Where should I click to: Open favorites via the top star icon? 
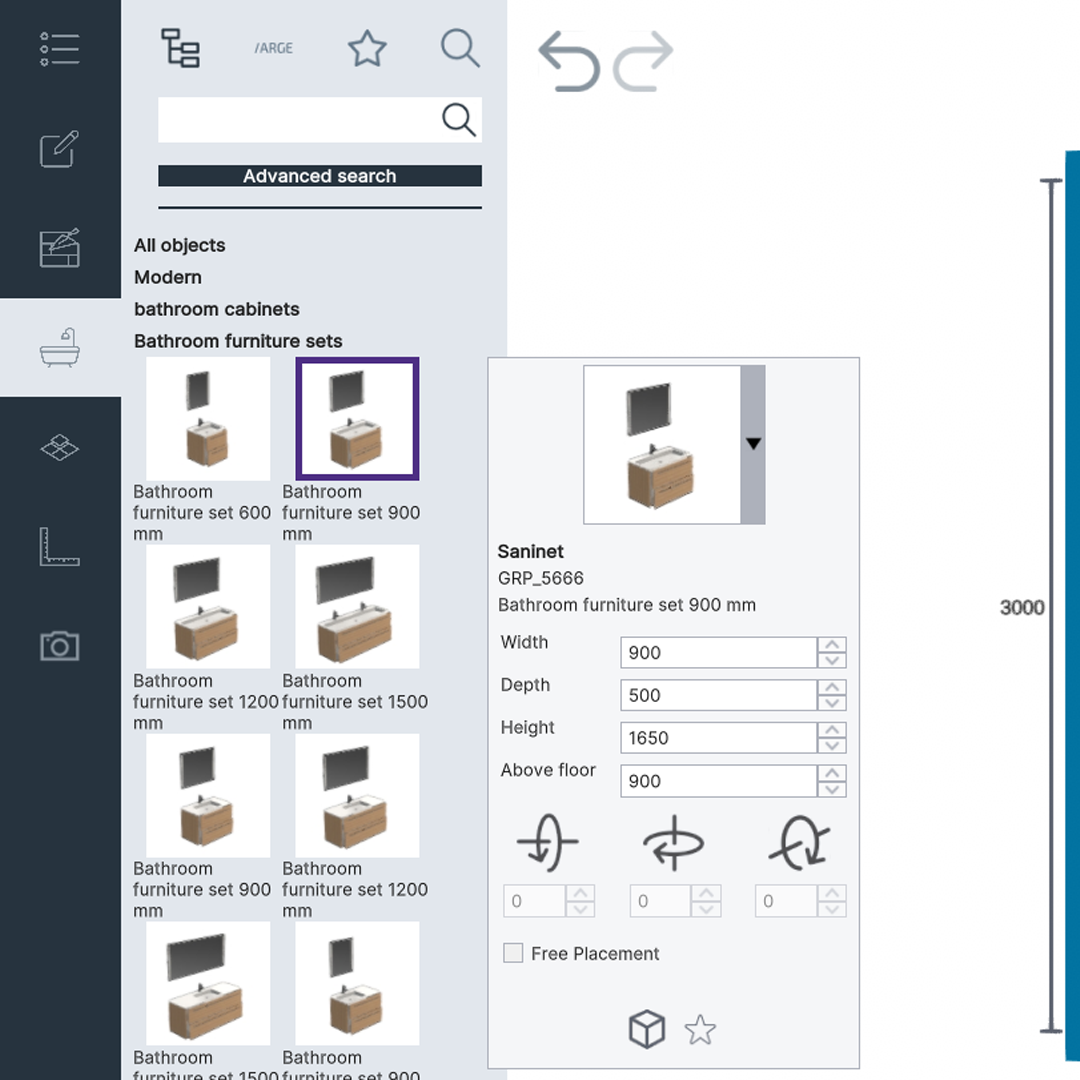[367, 47]
